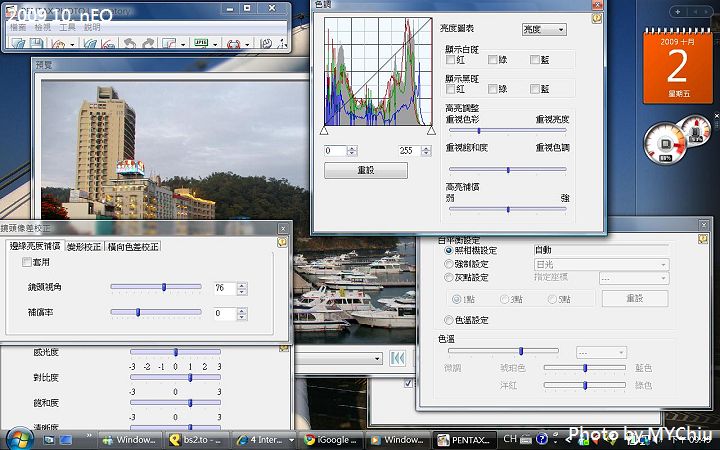This screenshot has width=720, height=450.
Task: Click the green JPEG conversion icon
Action: [x=201, y=43]
